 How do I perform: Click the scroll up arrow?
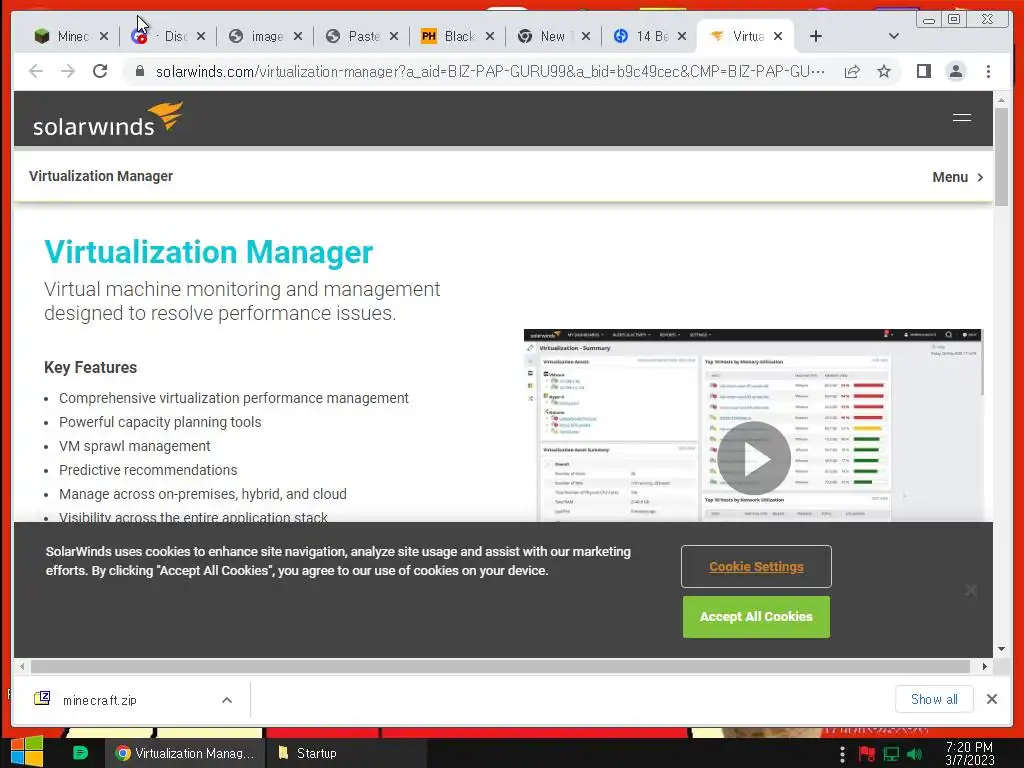tap(1001, 100)
